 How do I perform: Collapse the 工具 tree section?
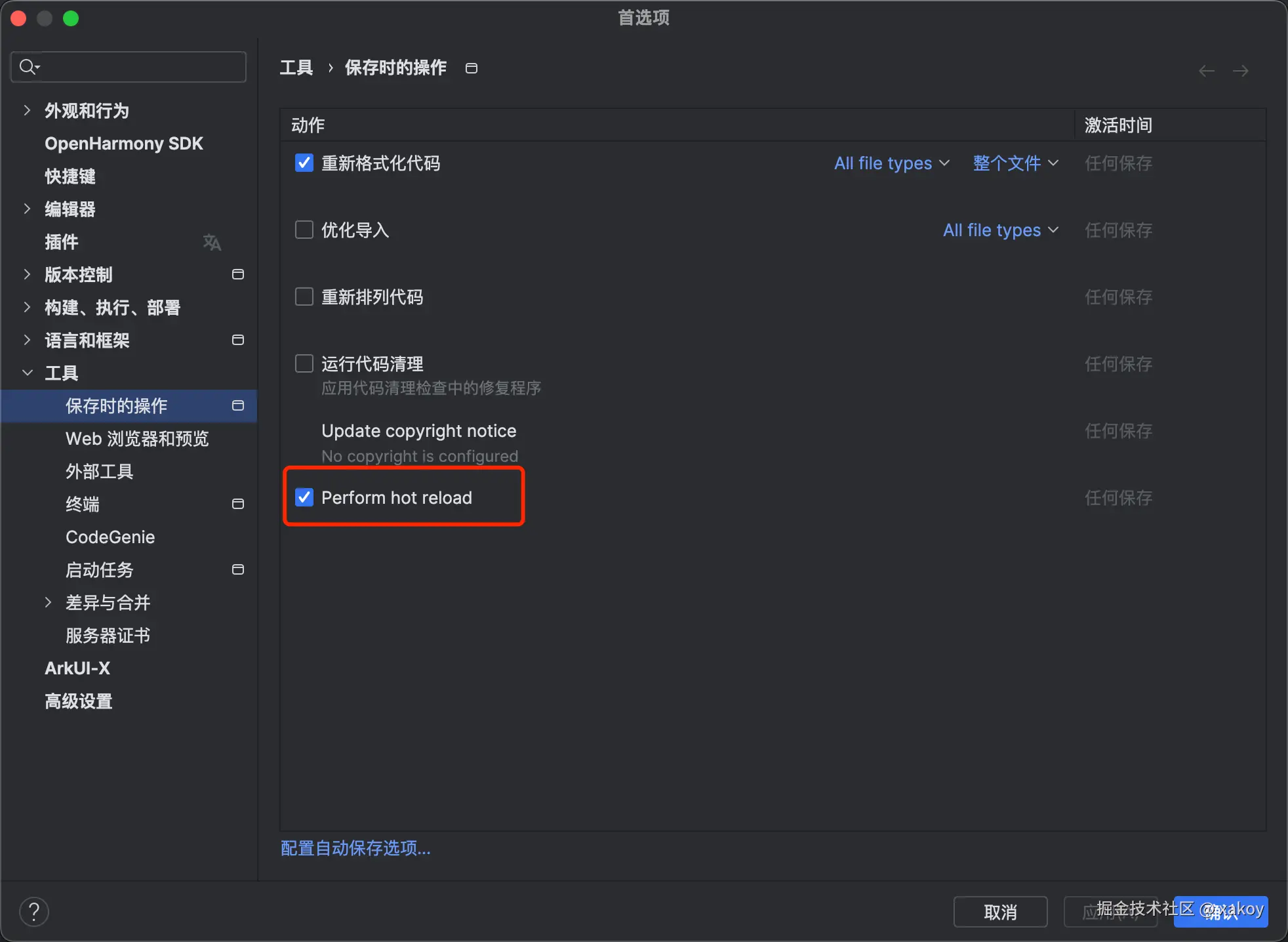[27, 373]
